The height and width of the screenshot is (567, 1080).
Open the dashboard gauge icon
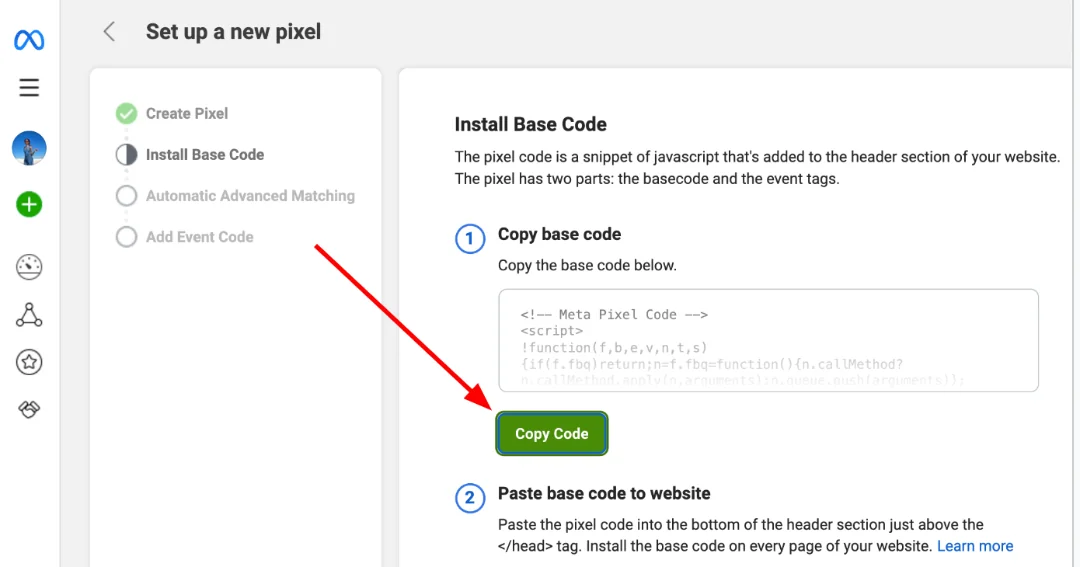29,267
